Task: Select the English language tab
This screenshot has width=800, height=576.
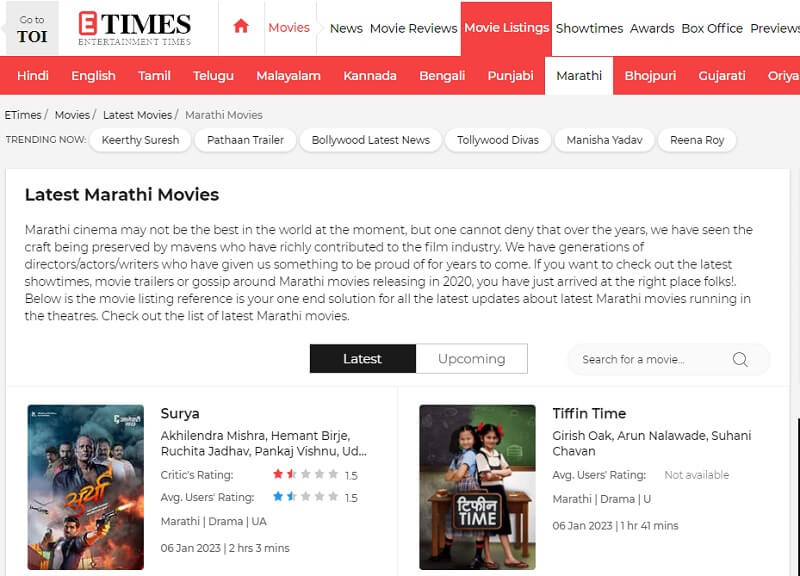Action: [x=93, y=76]
